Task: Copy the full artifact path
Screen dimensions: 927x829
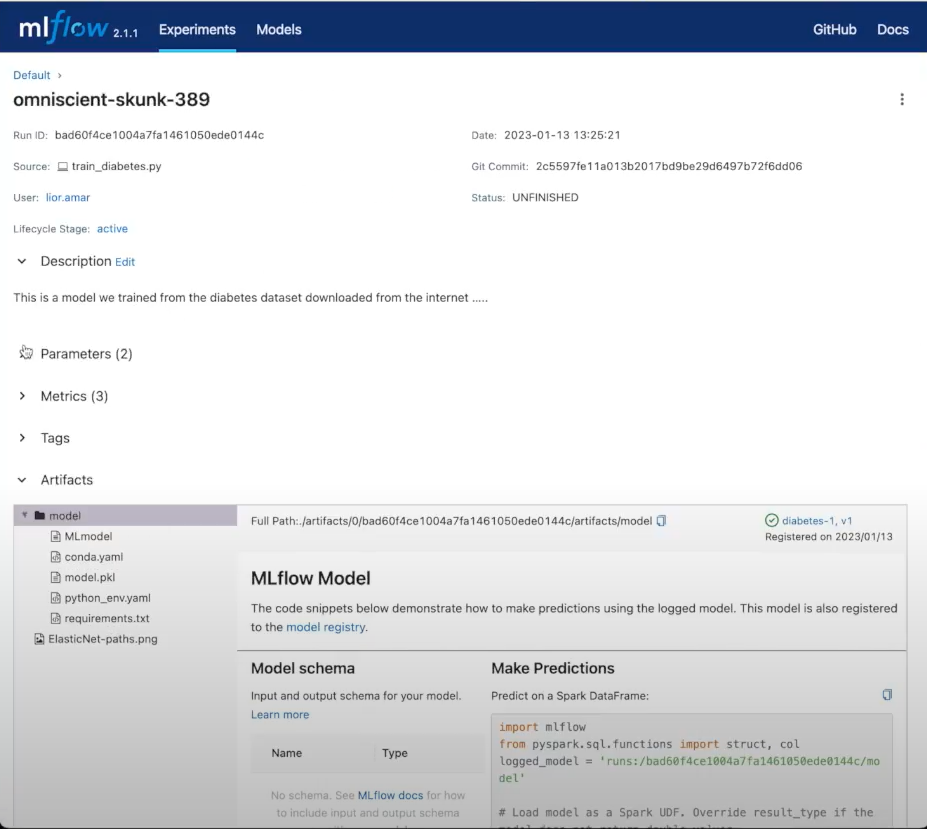Action: point(660,520)
